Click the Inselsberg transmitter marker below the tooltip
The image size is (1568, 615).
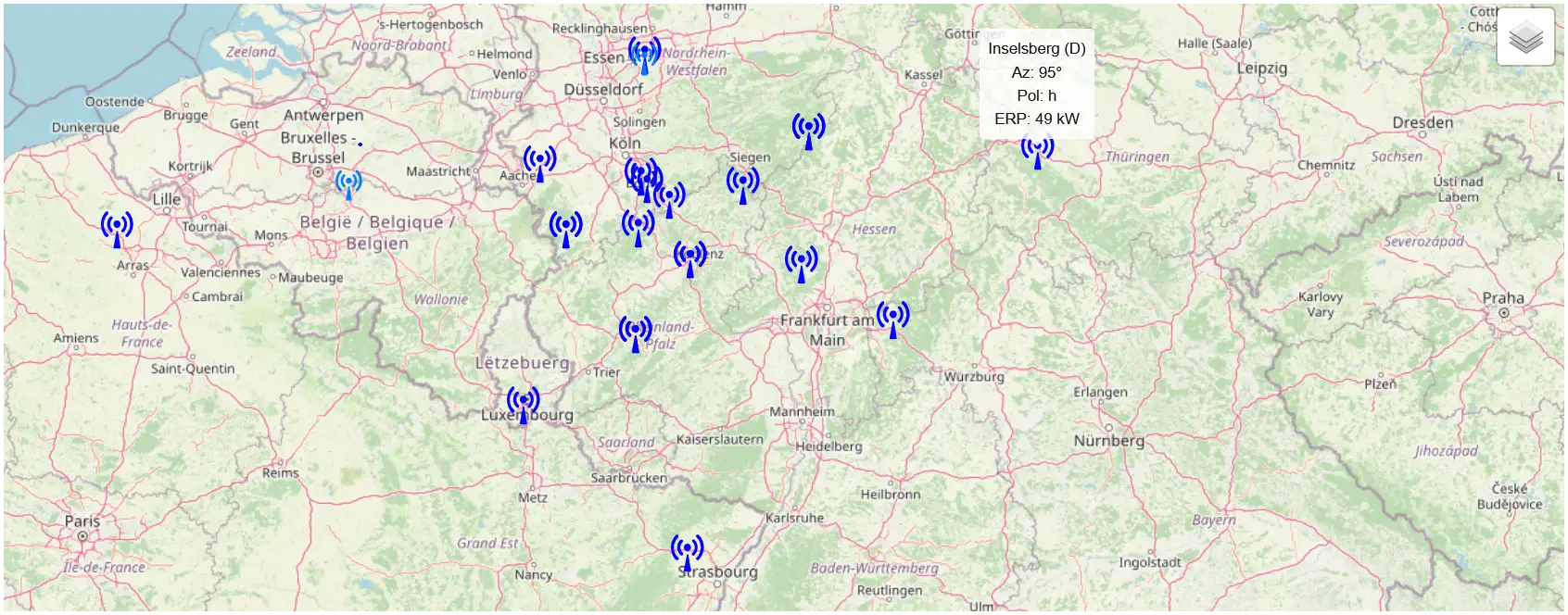(1037, 150)
